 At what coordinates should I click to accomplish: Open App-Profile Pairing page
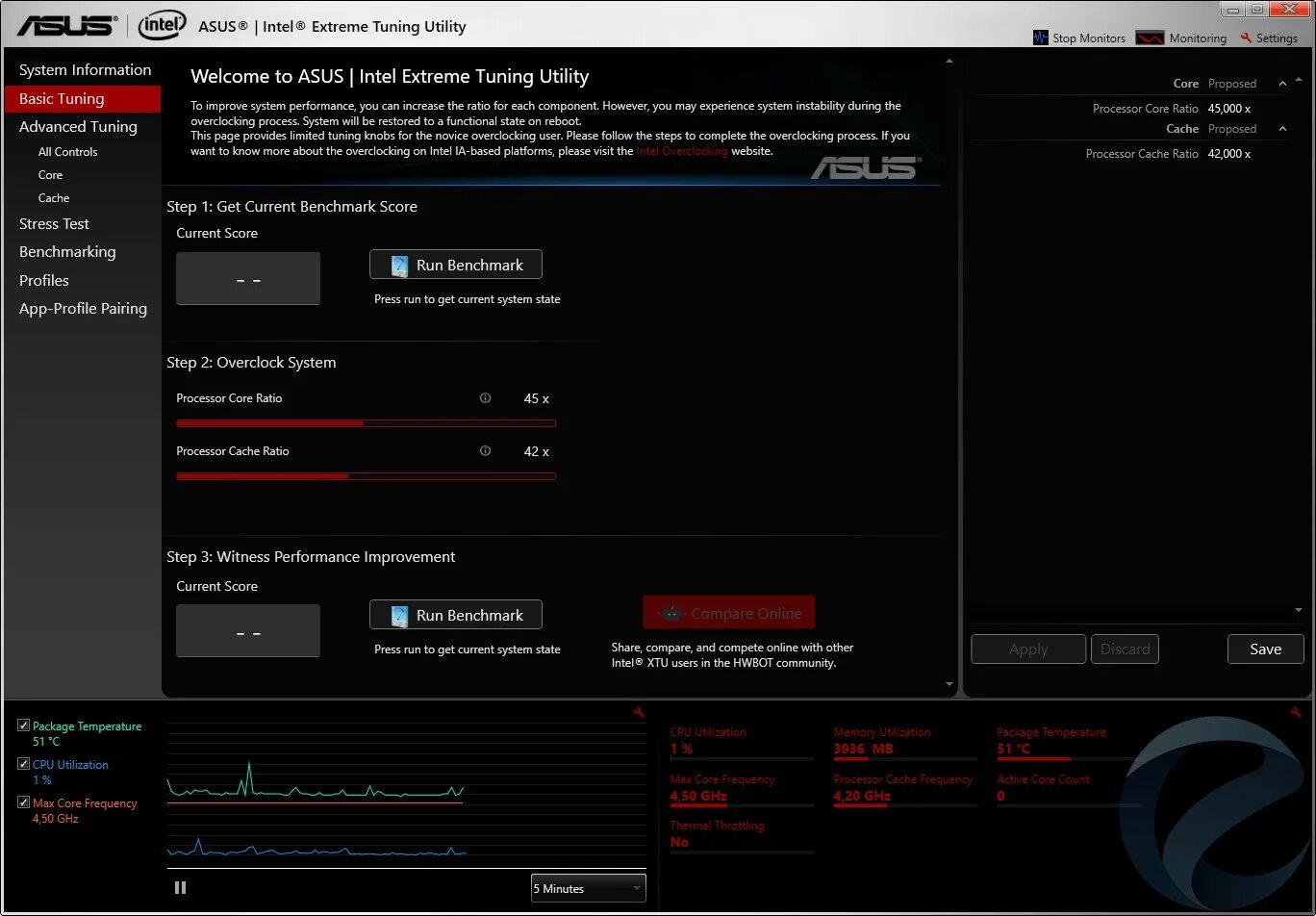click(83, 309)
